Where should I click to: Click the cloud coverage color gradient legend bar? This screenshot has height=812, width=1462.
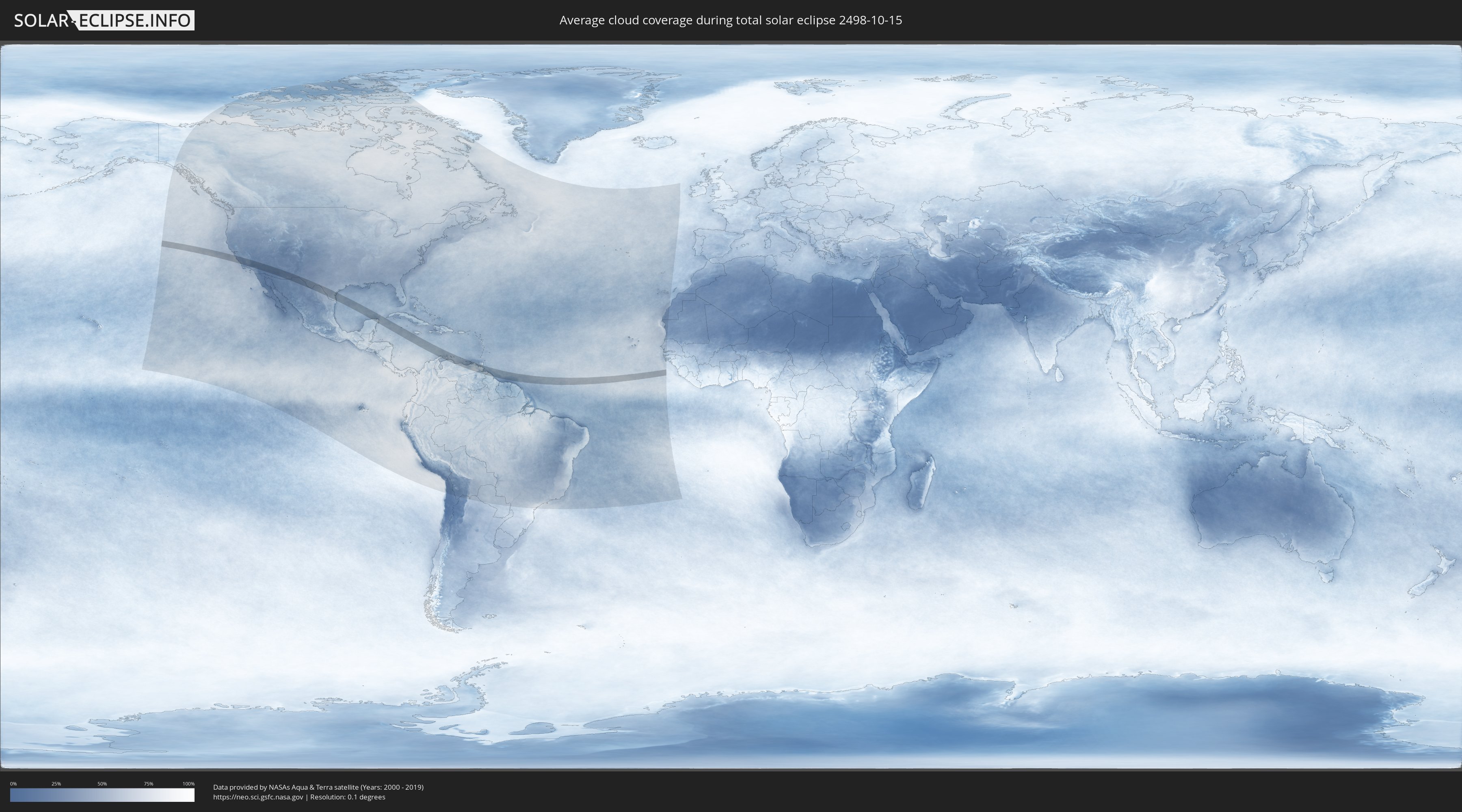102,795
